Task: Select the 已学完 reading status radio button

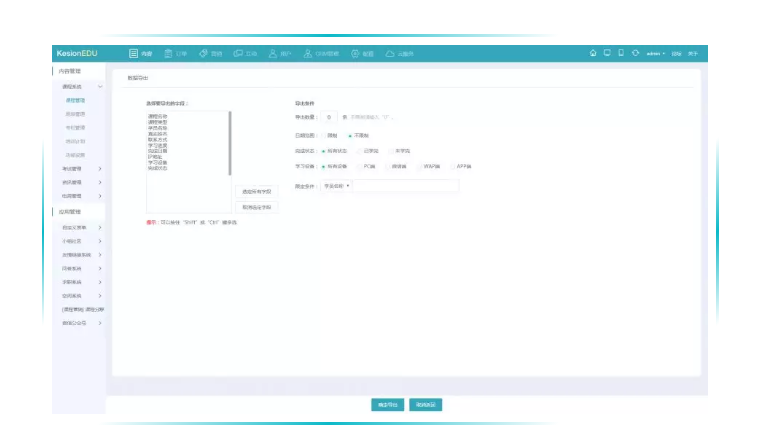Action: point(359,151)
